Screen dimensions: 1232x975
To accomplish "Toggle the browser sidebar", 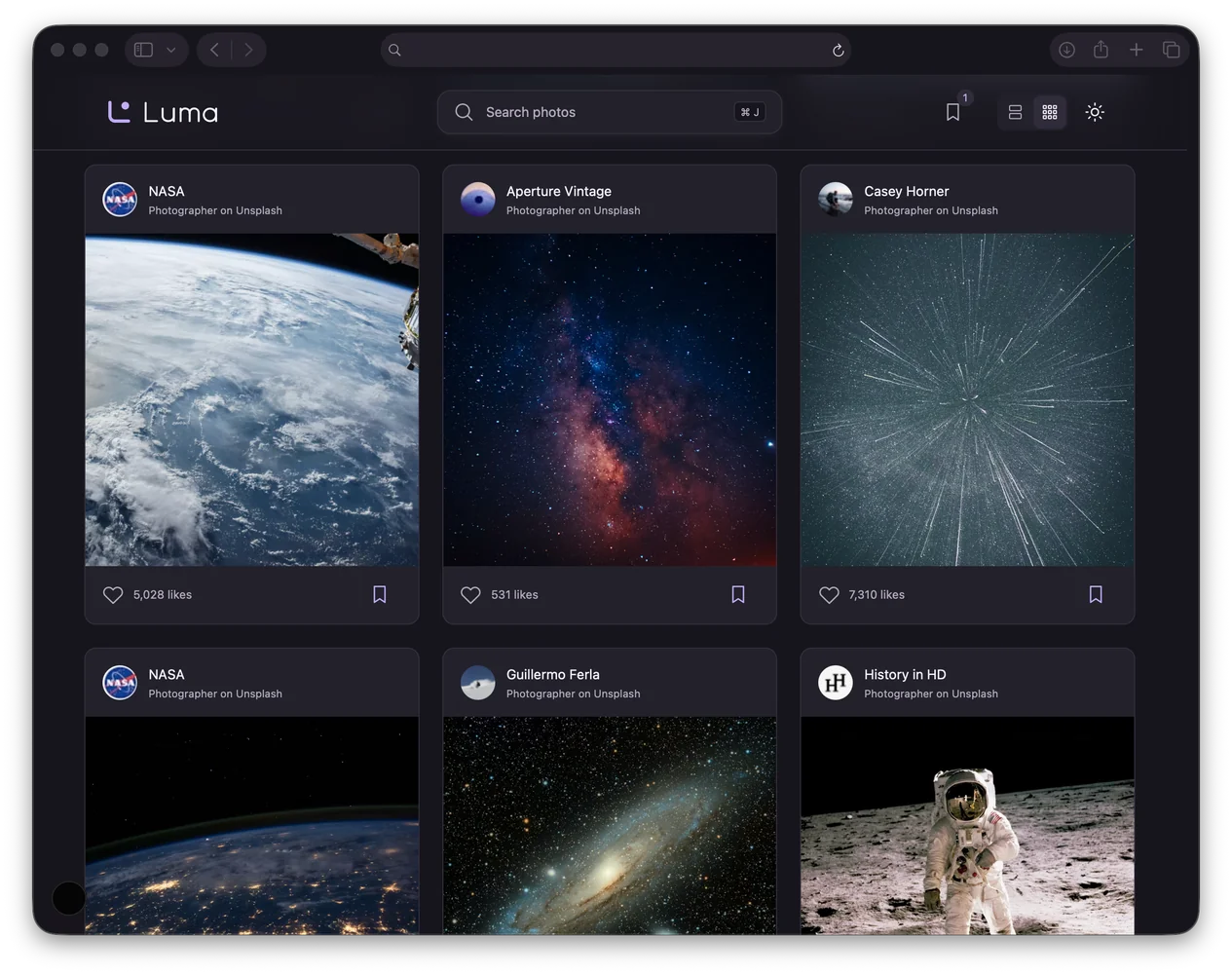I will [x=143, y=50].
